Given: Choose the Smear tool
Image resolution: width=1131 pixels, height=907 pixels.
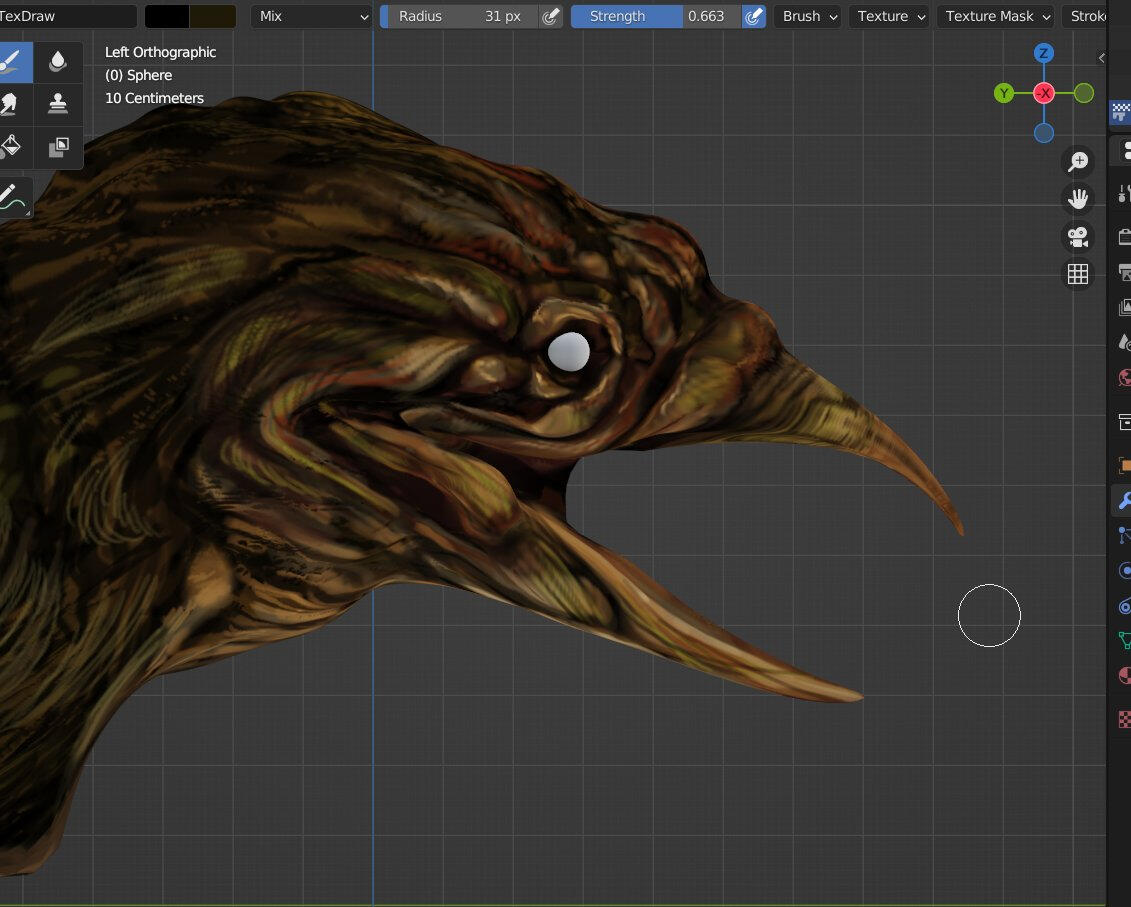Looking at the screenshot, I should [12, 103].
